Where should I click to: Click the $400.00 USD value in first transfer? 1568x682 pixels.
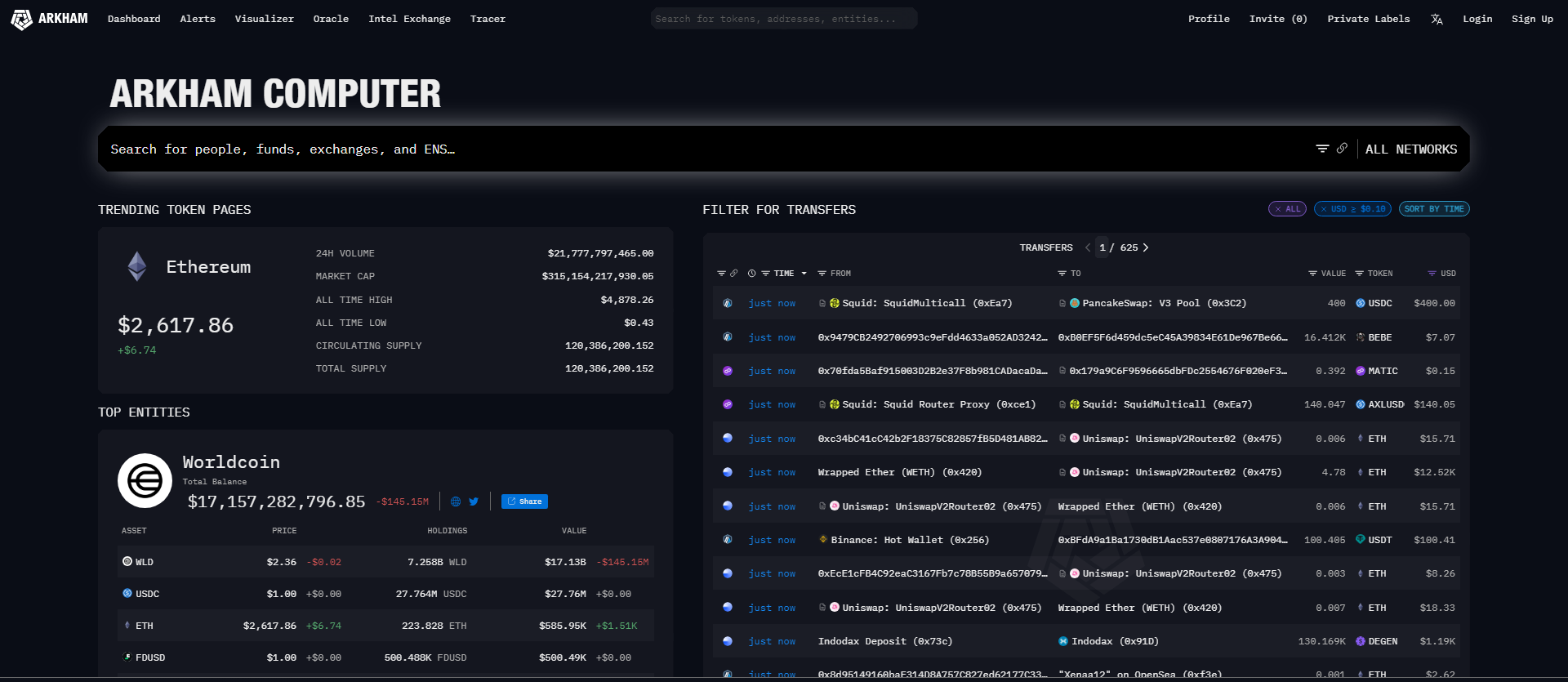[x=1434, y=303]
